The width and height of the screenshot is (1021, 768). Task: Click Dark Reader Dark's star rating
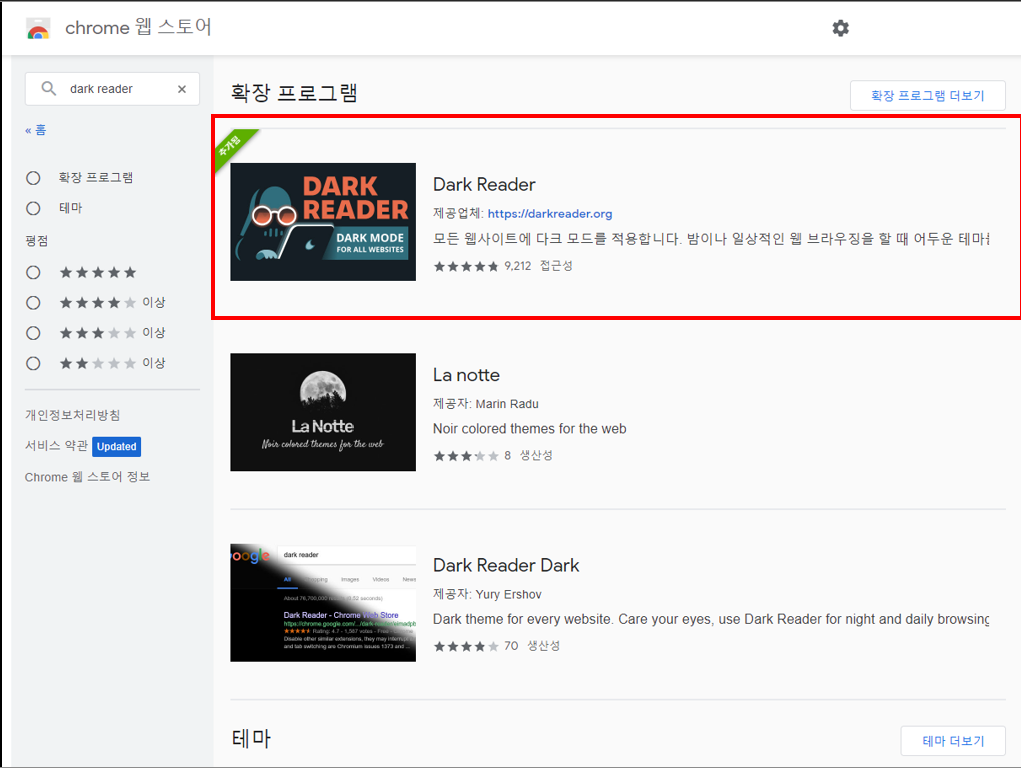[x=466, y=646]
